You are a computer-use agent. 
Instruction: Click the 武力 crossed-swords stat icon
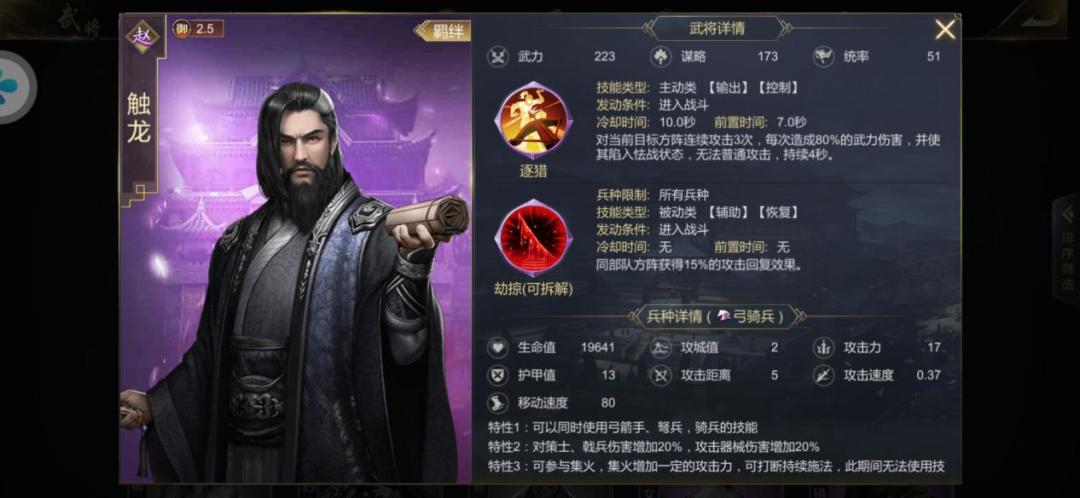pos(497,57)
